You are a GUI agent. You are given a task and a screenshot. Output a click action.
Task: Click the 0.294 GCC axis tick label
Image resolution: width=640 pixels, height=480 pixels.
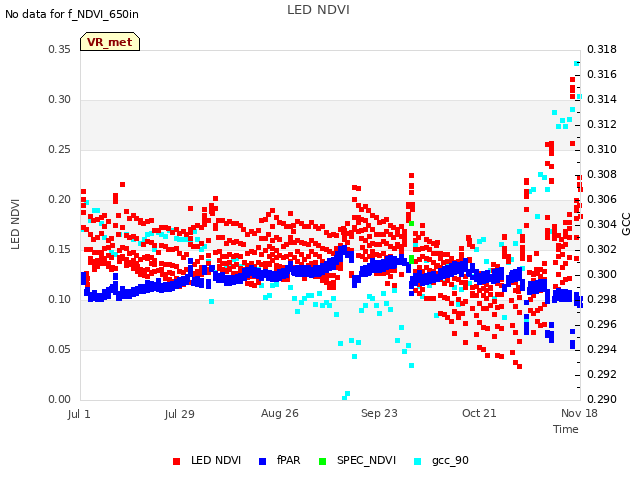(x=602, y=349)
